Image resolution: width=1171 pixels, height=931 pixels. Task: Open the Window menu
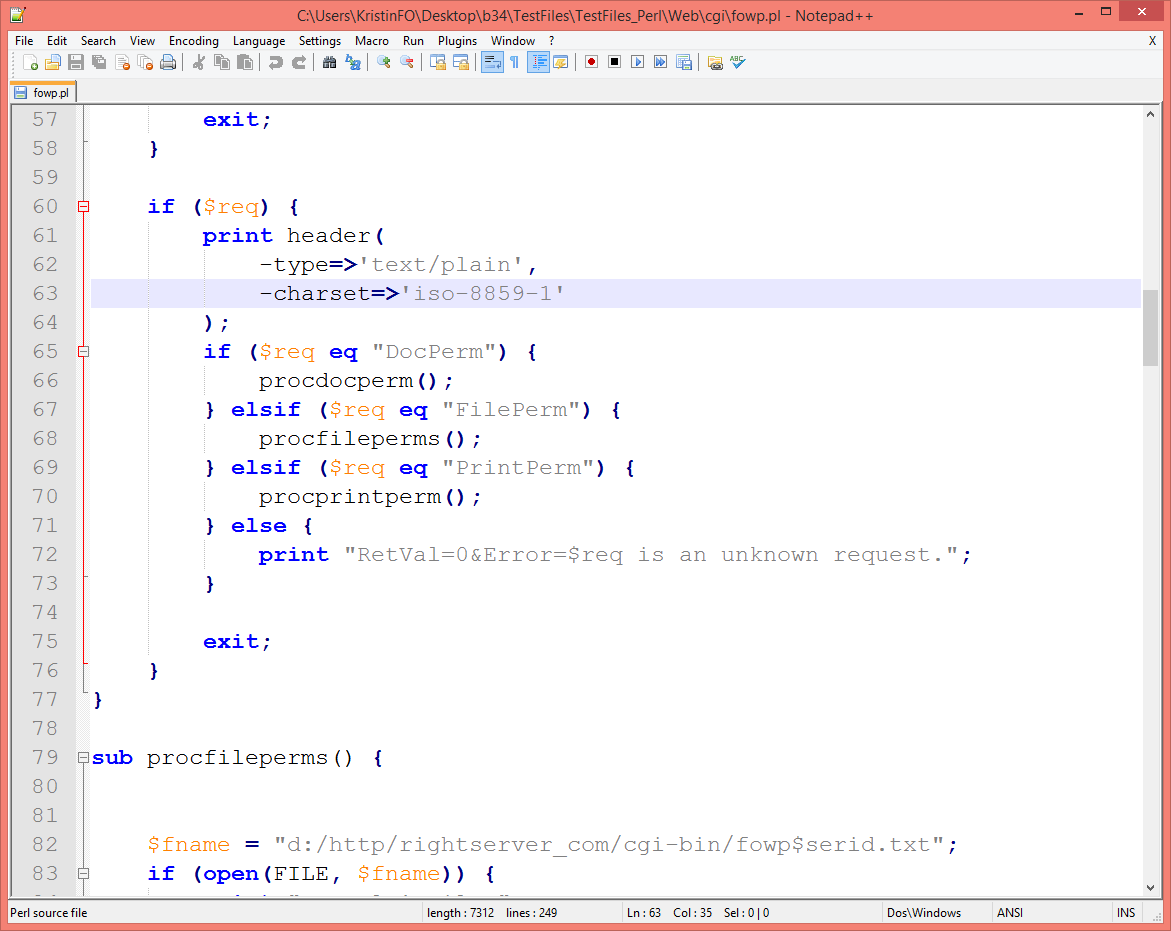coord(512,41)
